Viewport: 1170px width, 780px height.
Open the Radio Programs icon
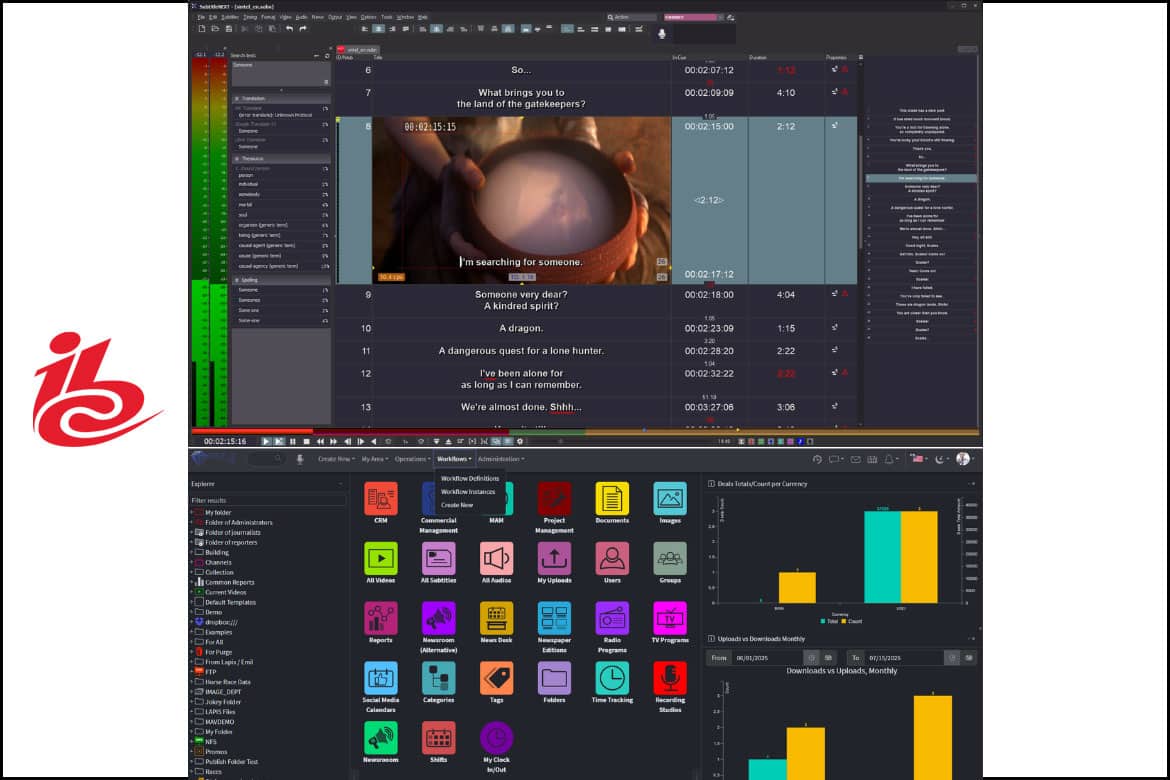click(612, 618)
